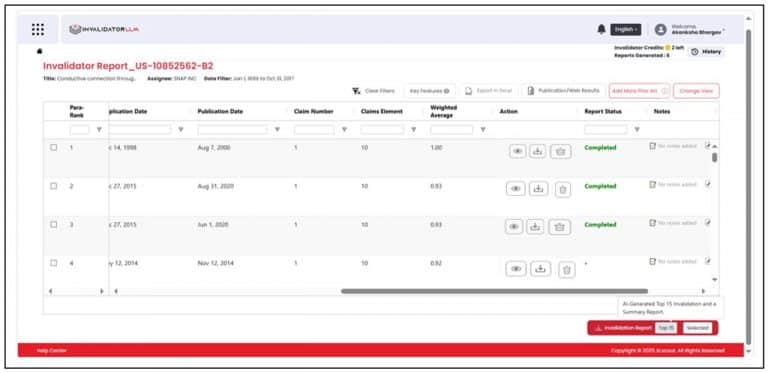This screenshot has height=373, width=768.
Task: Open Key Features info
Action: click(x=430, y=91)
